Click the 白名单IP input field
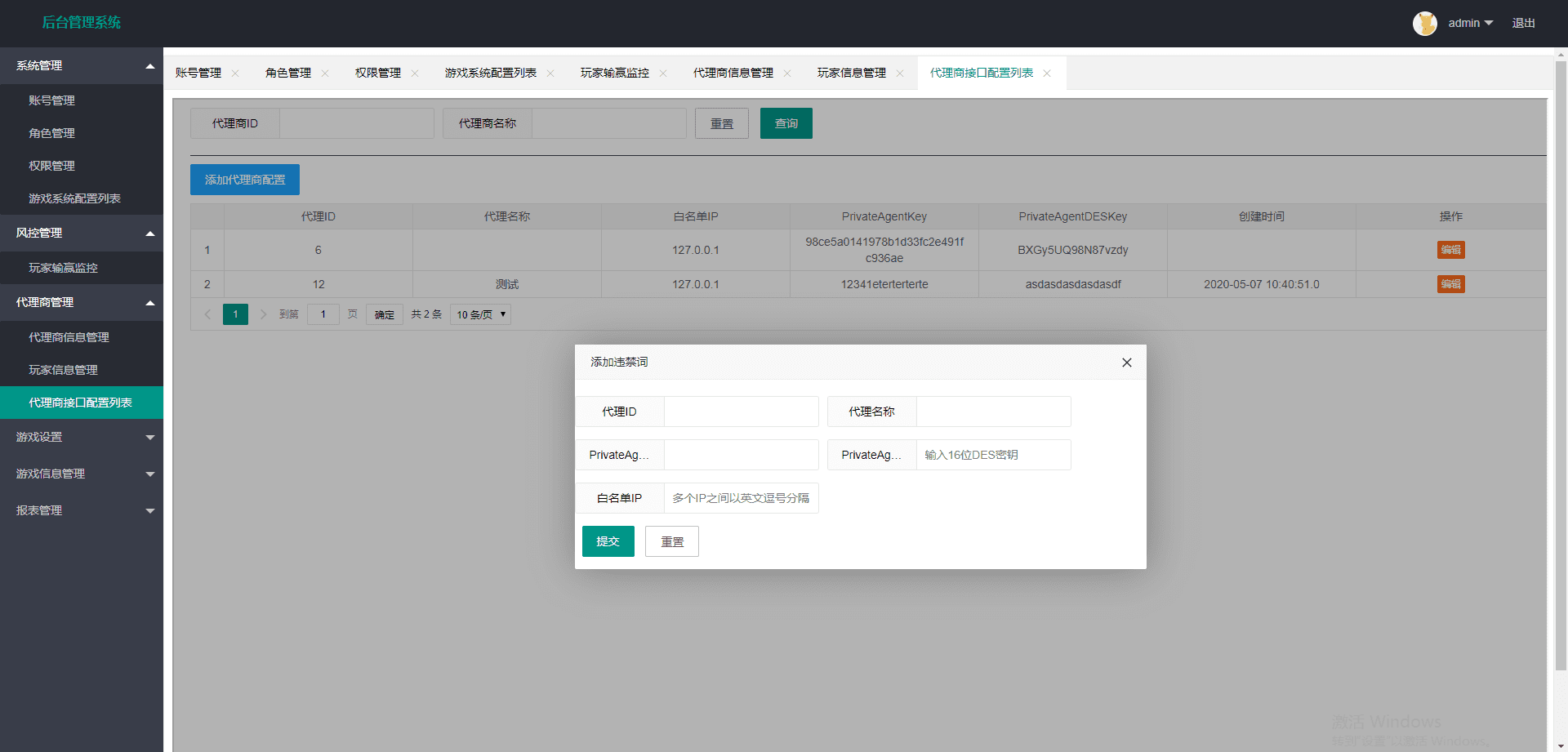1568x752 pixels. 741,498
